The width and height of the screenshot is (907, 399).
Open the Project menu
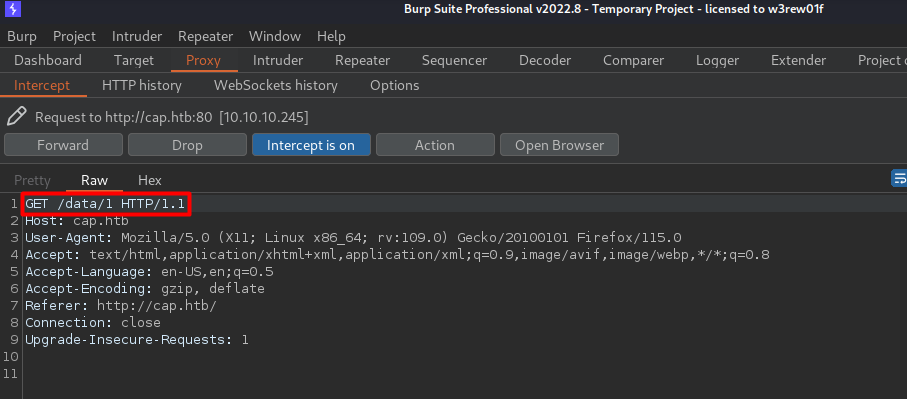pos(74,36)
